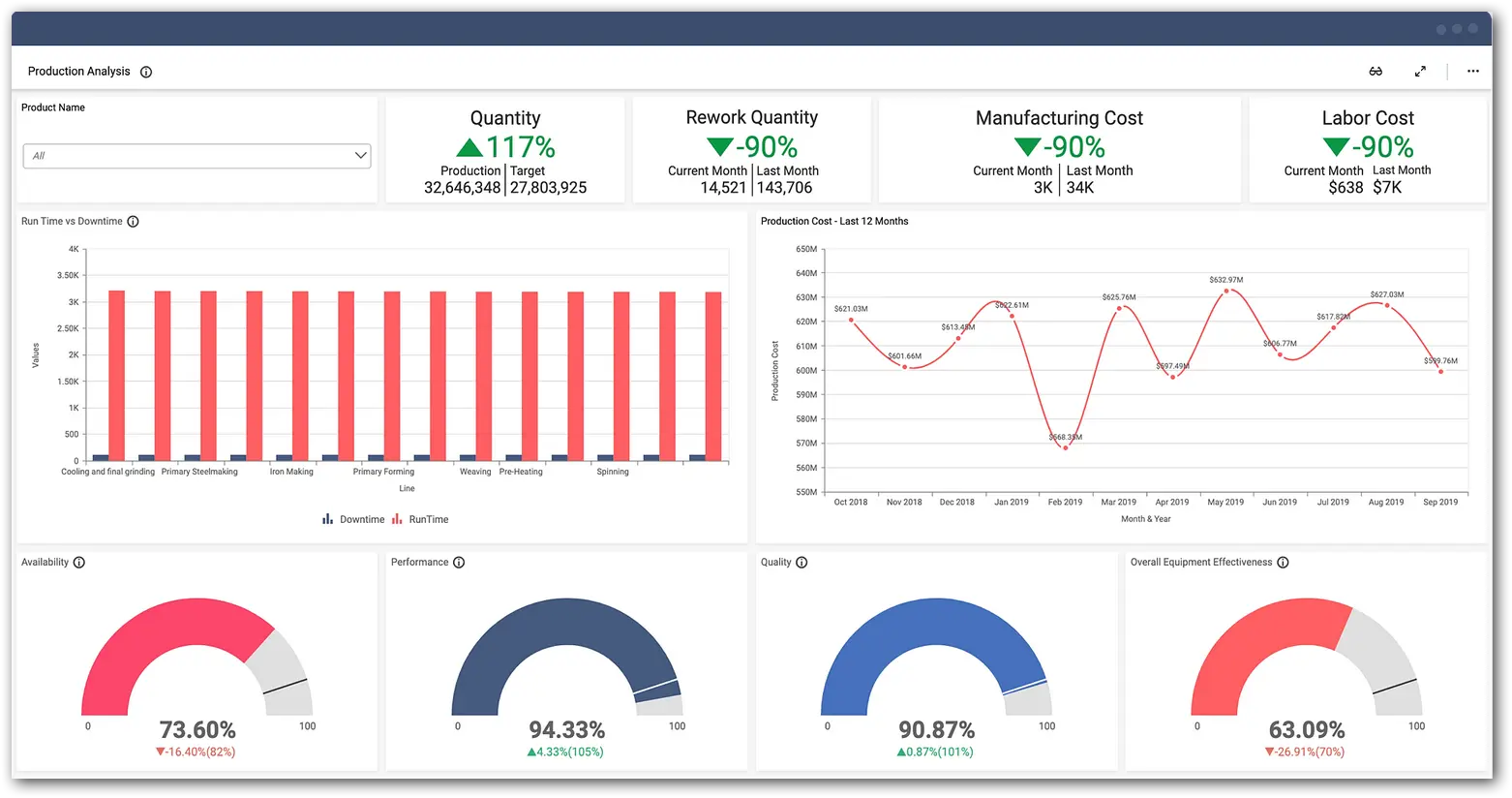Open the Product Name dropdown

pos(197,156)
